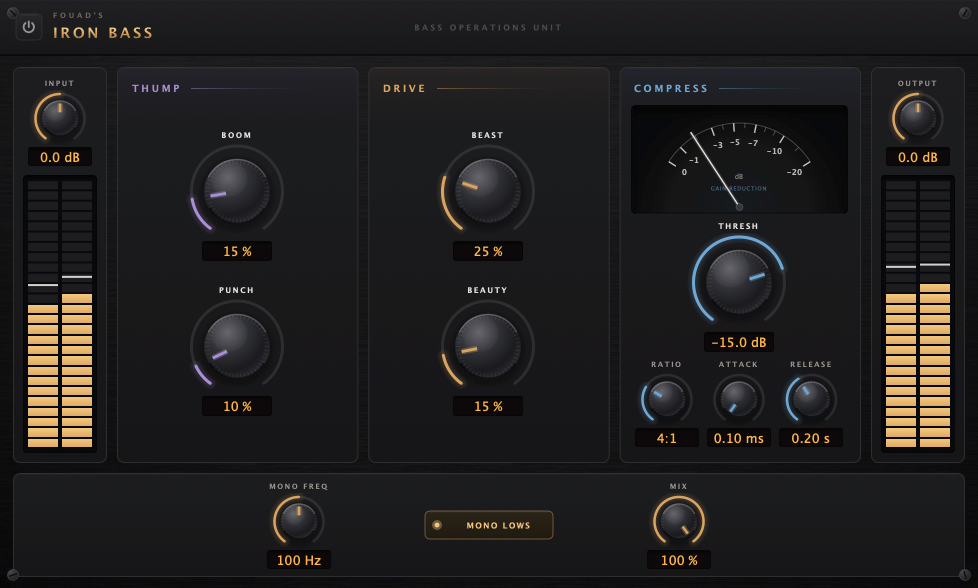
Task: Click the RATIO knob
Action: (x=667, y=399)
